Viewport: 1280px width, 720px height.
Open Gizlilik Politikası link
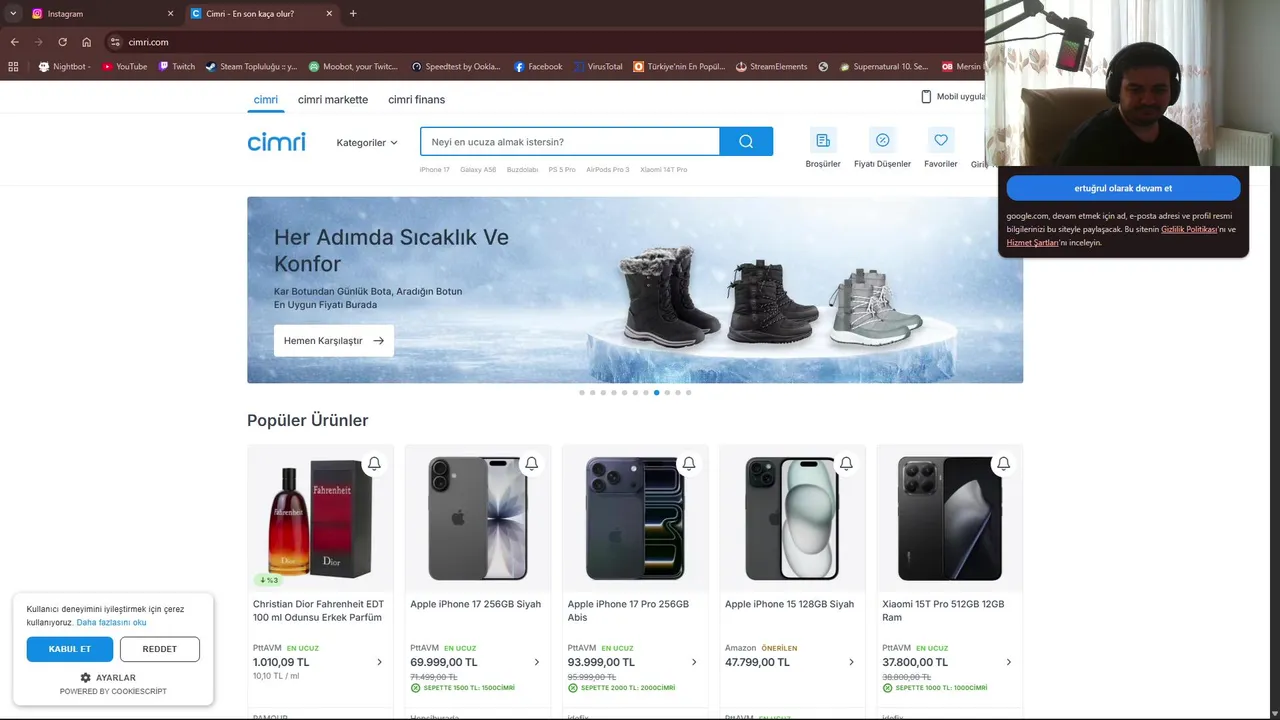coord(1189,229)
